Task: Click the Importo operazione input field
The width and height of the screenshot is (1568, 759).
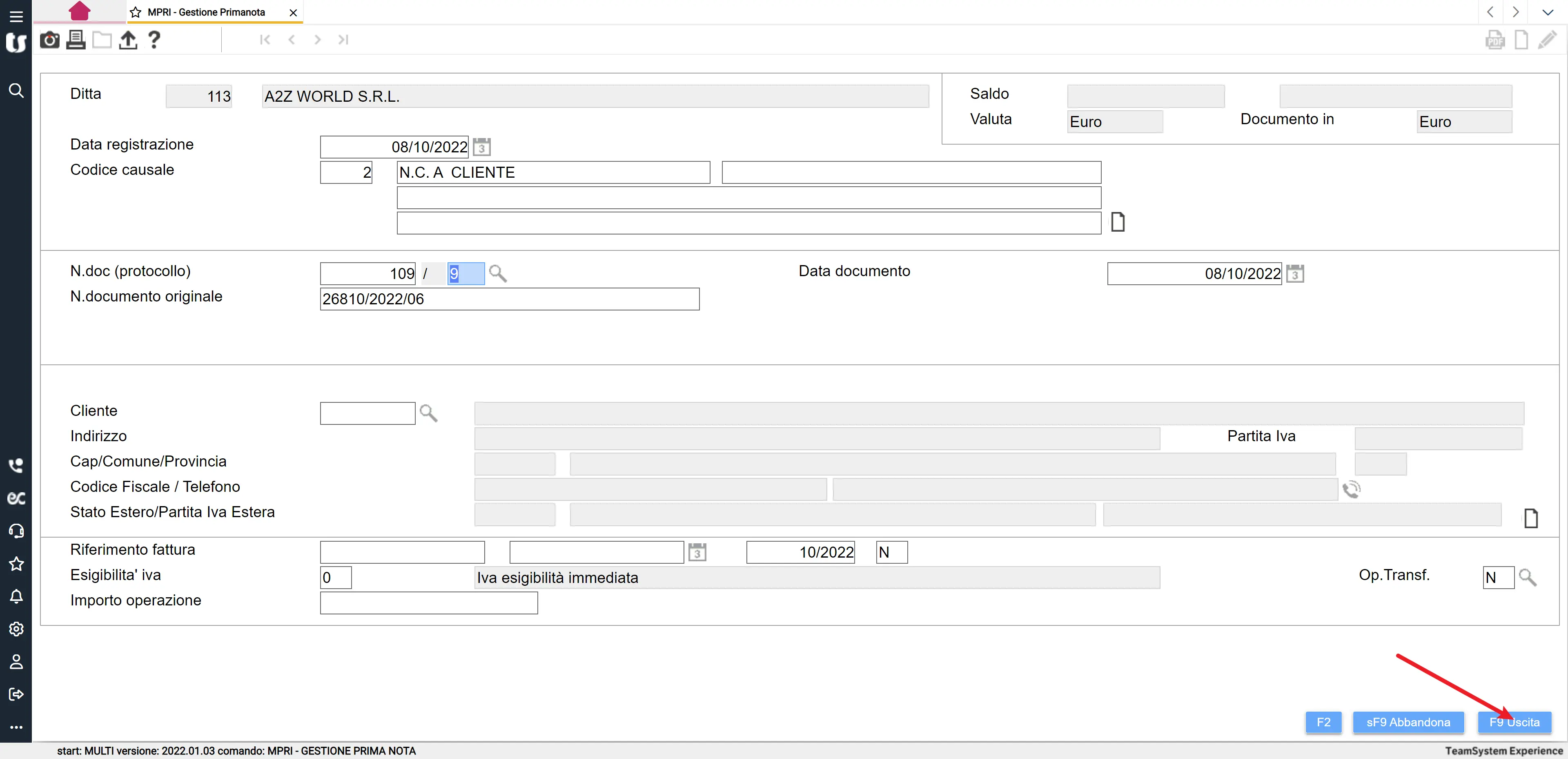Action: point(428,603)
